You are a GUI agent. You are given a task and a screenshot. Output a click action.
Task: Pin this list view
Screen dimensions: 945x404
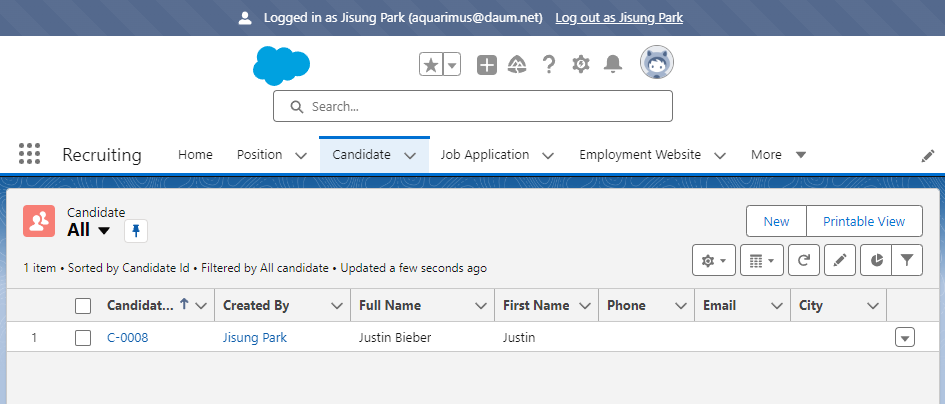[136, 231]
